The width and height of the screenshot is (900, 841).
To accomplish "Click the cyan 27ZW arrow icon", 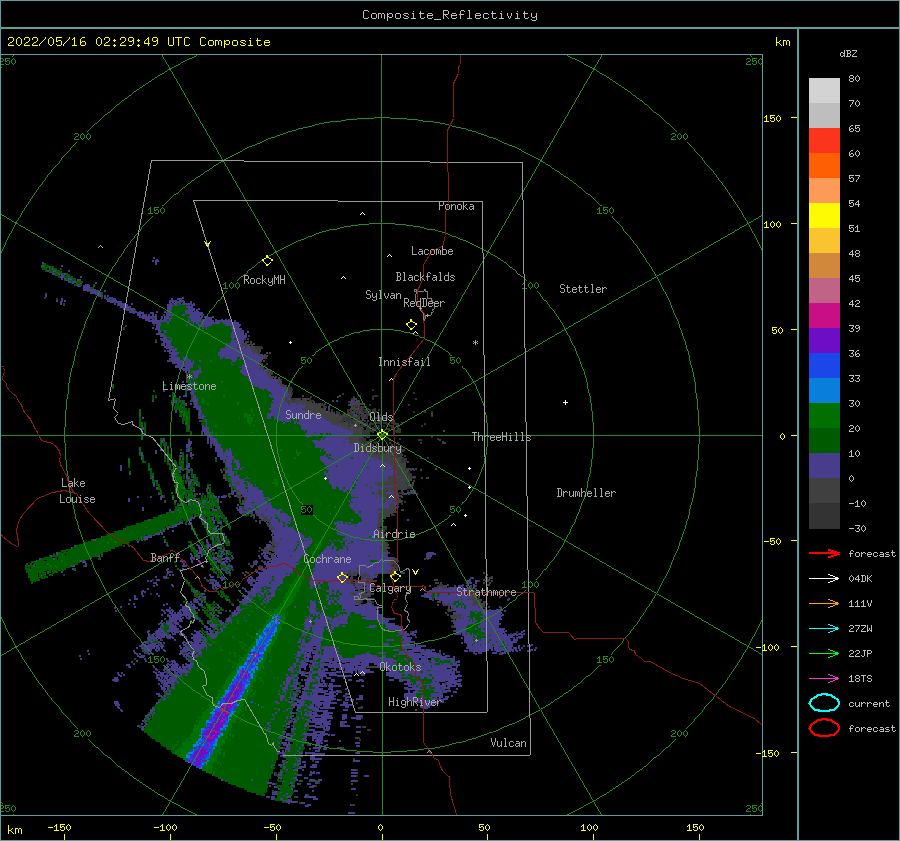I will pyautogui.click(x=824, y=629).
